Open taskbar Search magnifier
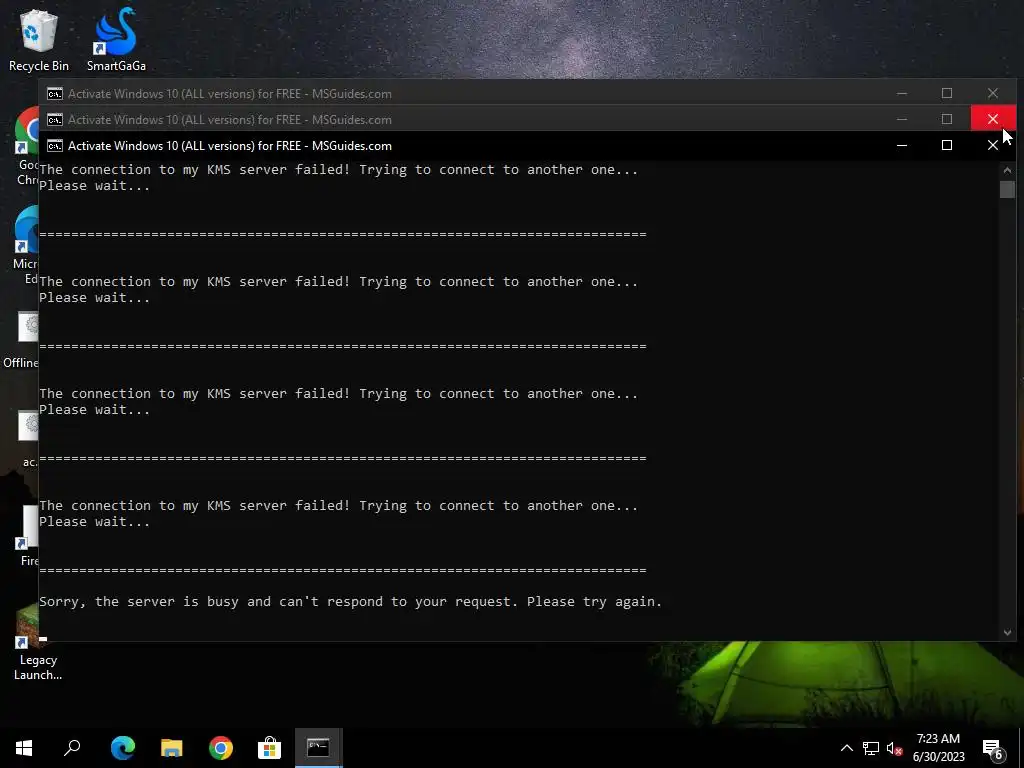This screenshot has height=768, width=1024. click(72, 748)
